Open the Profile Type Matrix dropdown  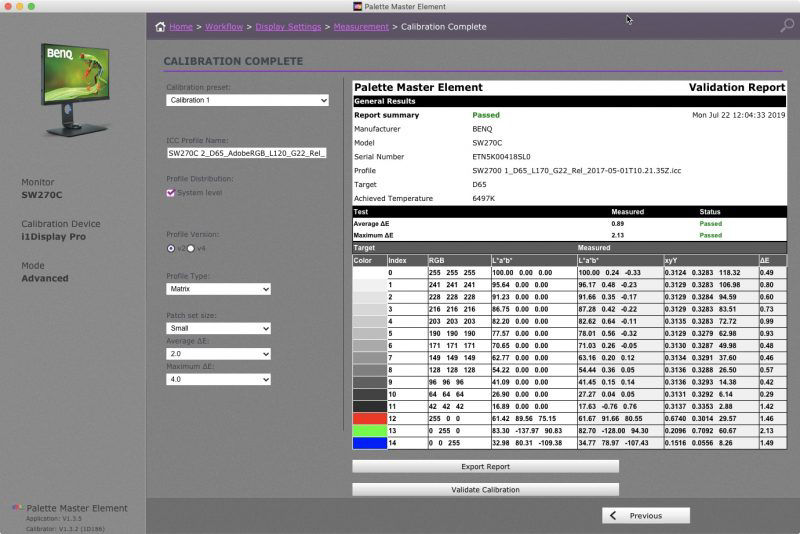218,289
